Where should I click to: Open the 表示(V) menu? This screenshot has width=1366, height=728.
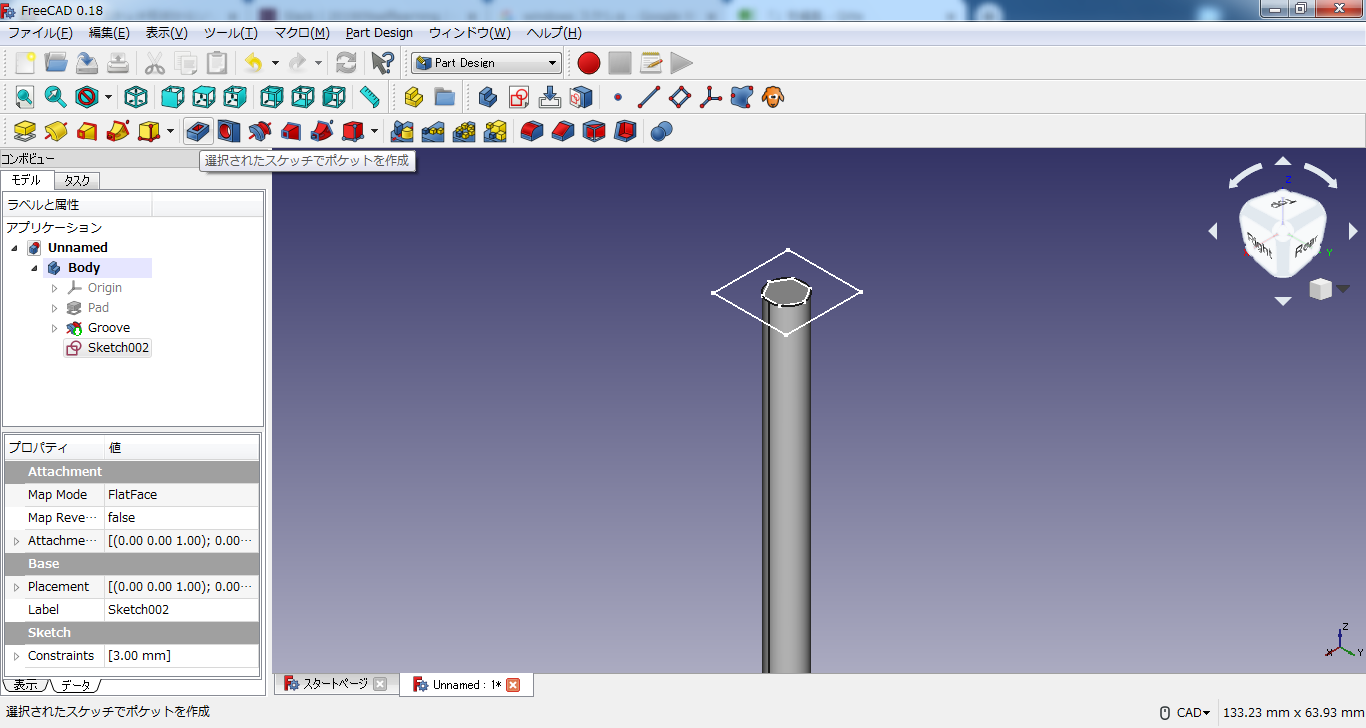point(166,33)
